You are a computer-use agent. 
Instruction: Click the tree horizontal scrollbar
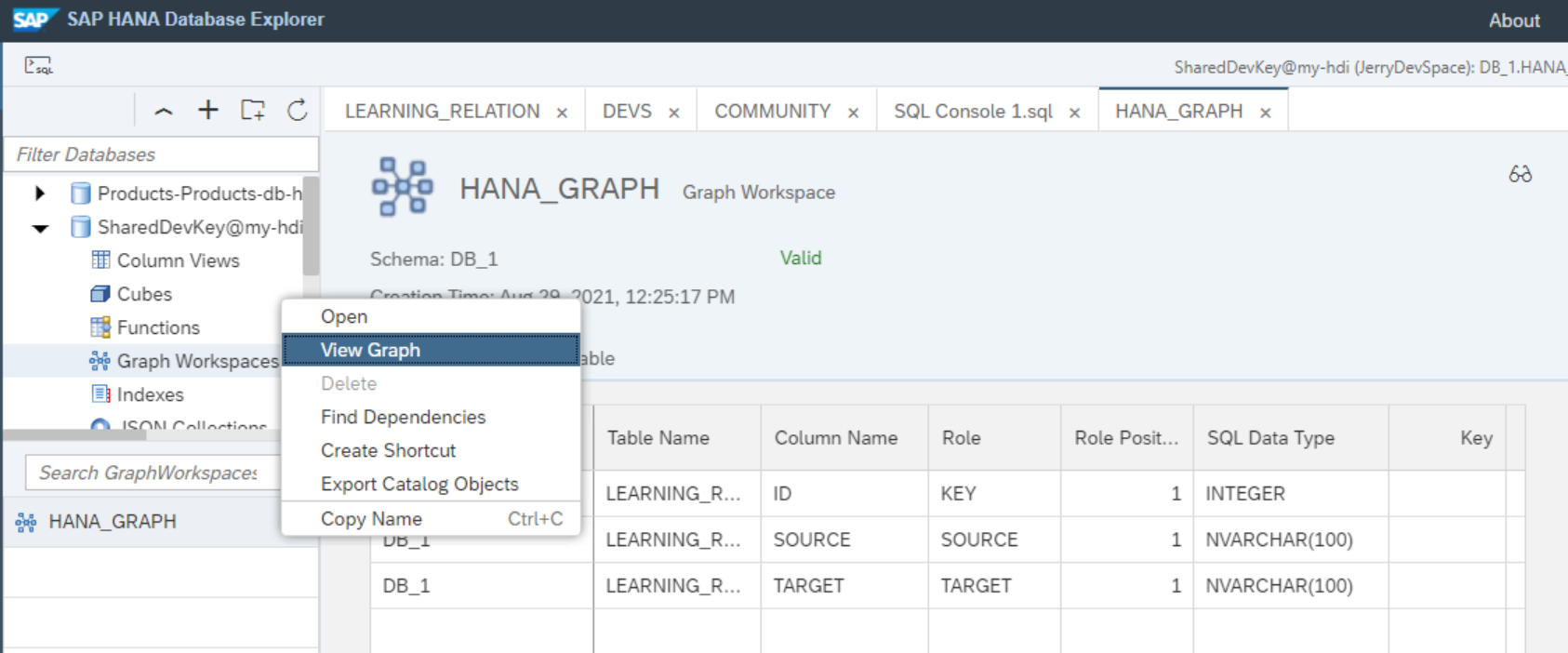(x=74, y=434)
